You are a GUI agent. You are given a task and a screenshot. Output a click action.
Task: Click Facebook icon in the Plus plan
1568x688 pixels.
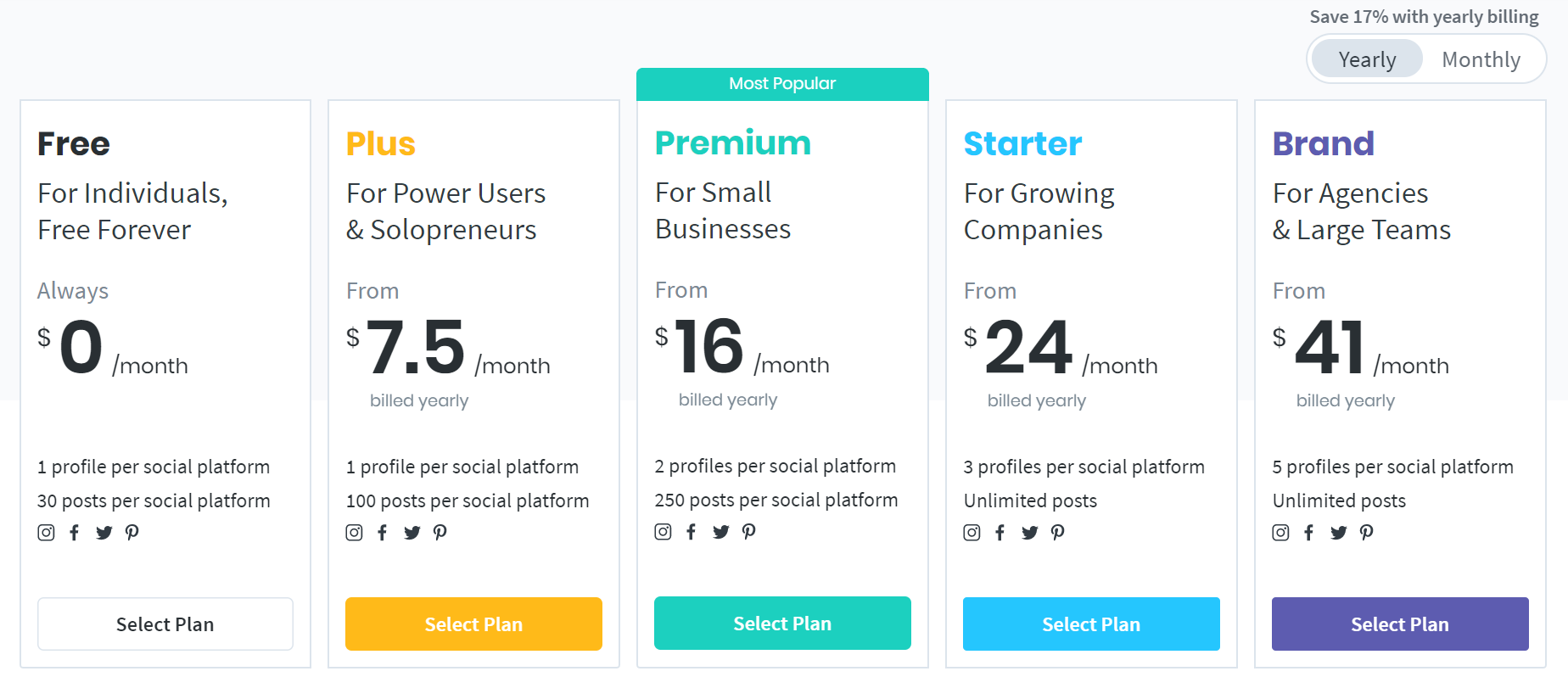[383, 533]
